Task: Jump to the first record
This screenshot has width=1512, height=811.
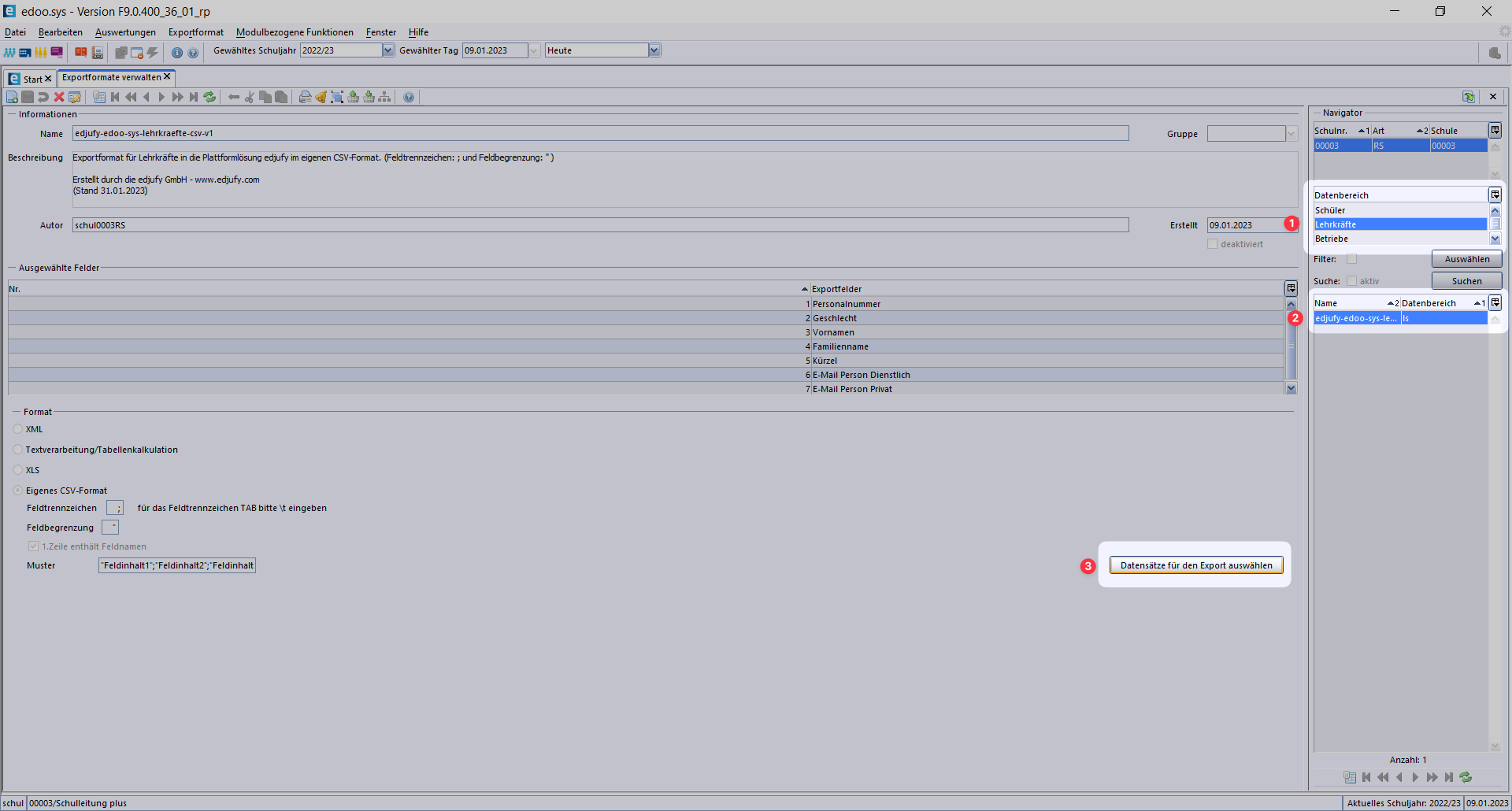Action: [115, 97]
